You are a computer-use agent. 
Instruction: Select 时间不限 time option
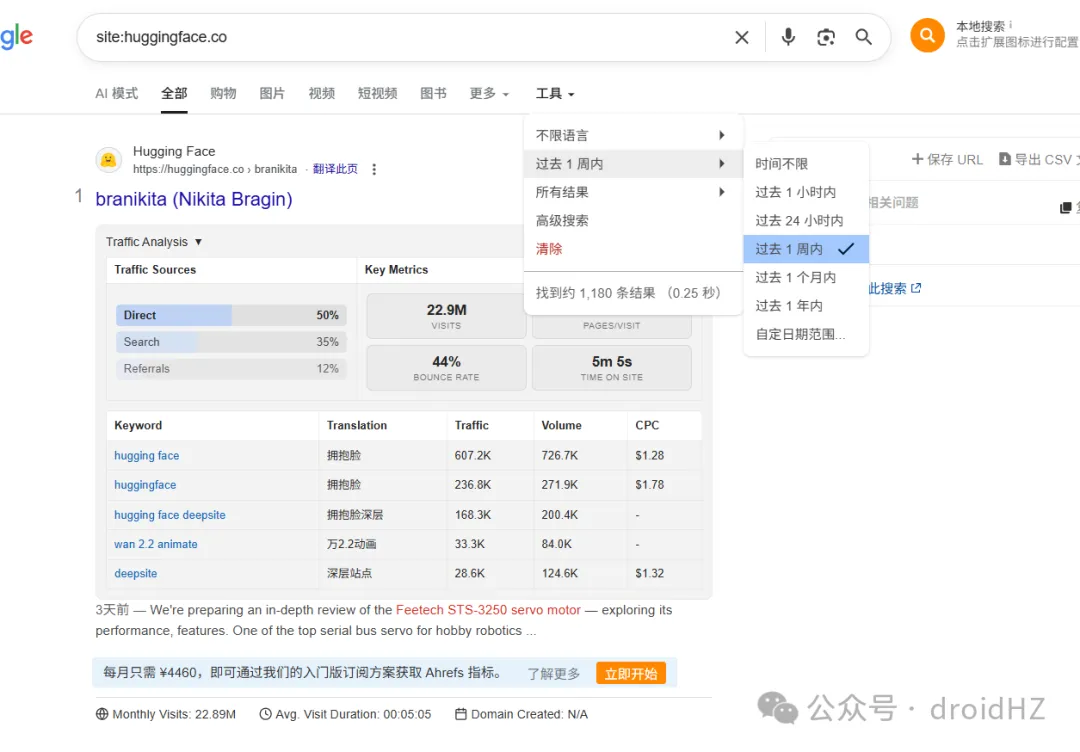(x=781, y=164)
